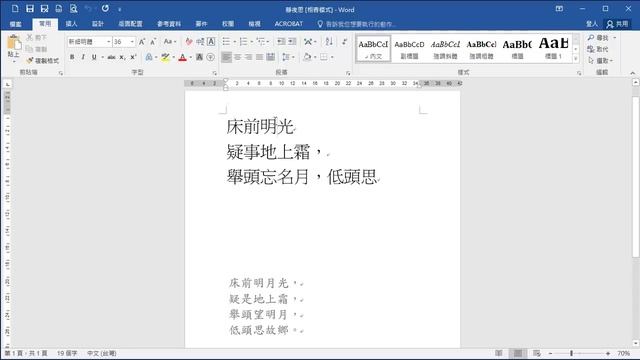640x360 pixels.
Task: Switch to the ACROBAT tab
Action: (x=289, y=24)
